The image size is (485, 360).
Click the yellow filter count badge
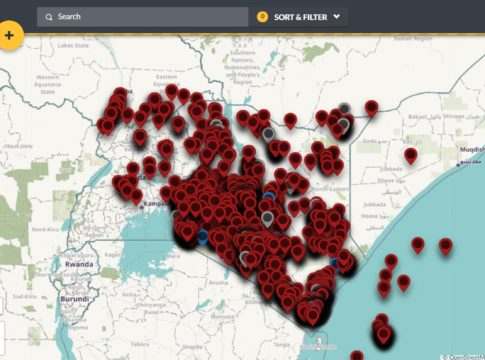tap(262, 16)
